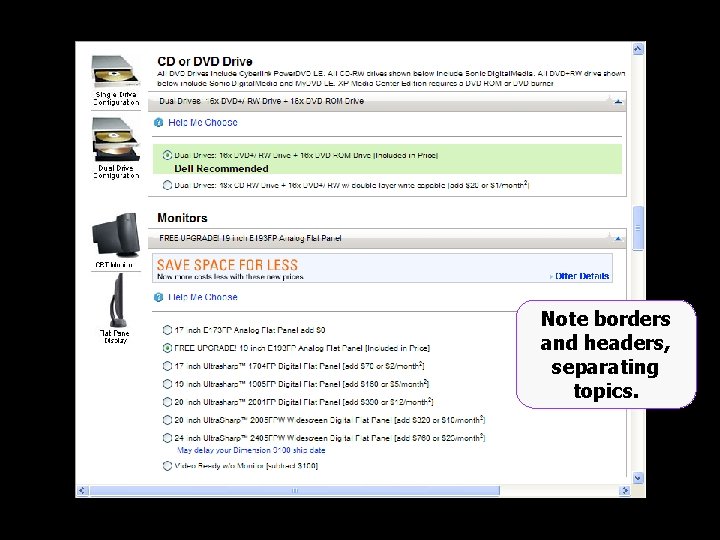Collapse the Monitors section arrow

[618, 238]
